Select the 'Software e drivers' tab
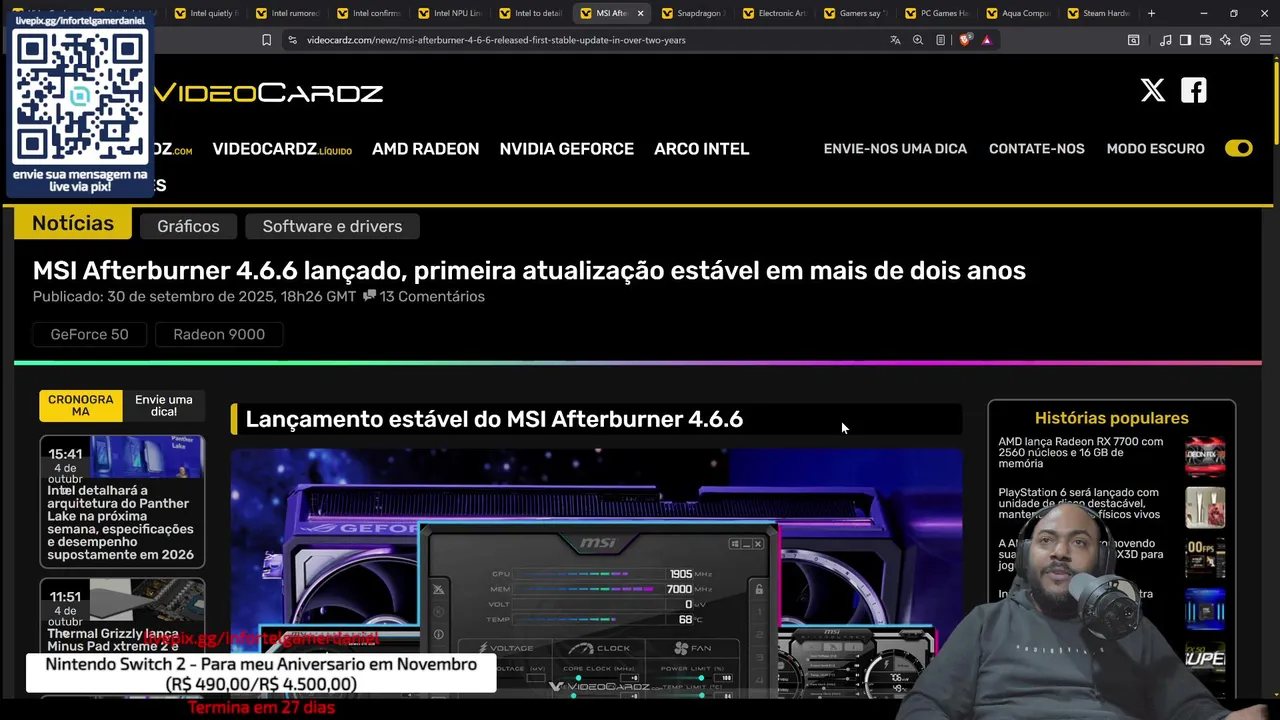Screen dimensions: 1280x720 [332, 226]
